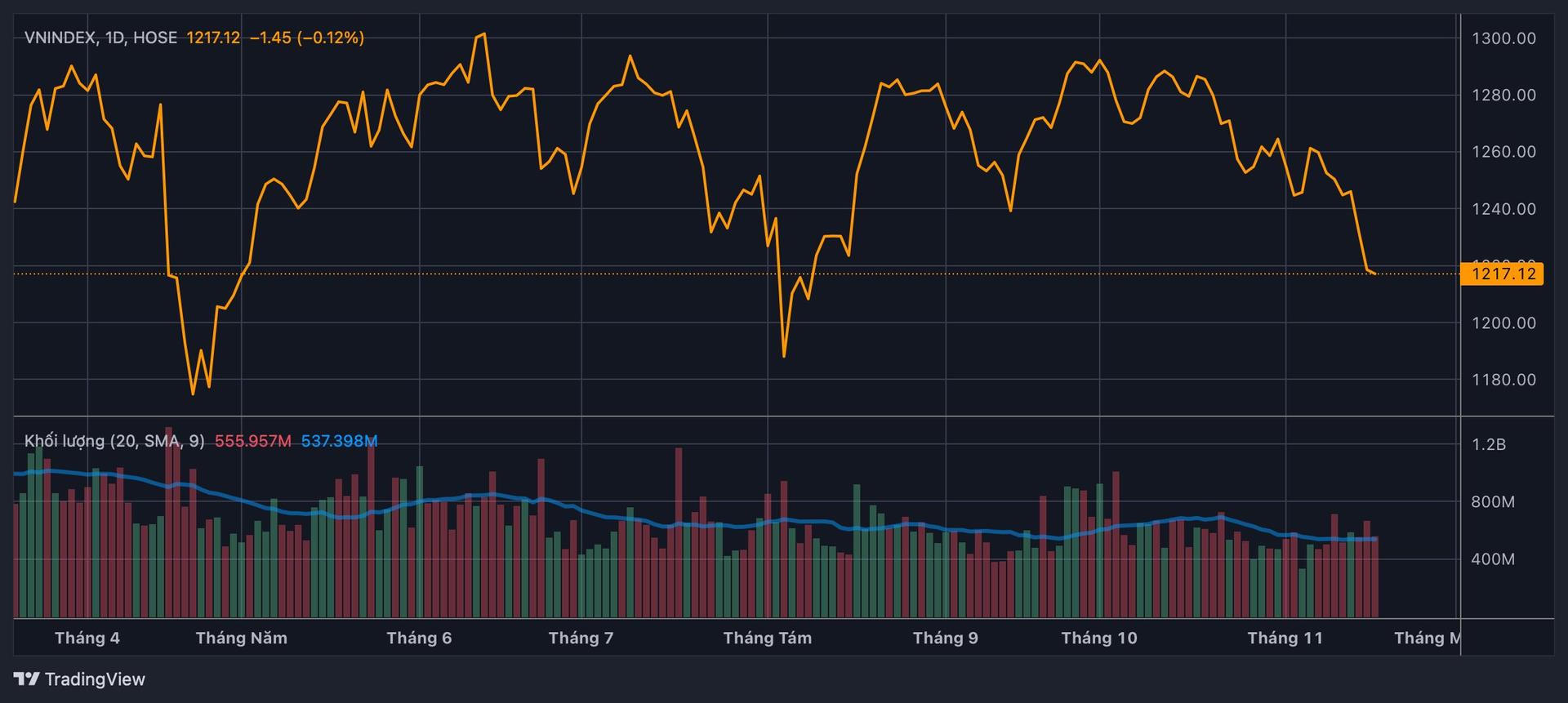
Task: Click the Tháng 10 time axis label
Action: point(1098,638)
